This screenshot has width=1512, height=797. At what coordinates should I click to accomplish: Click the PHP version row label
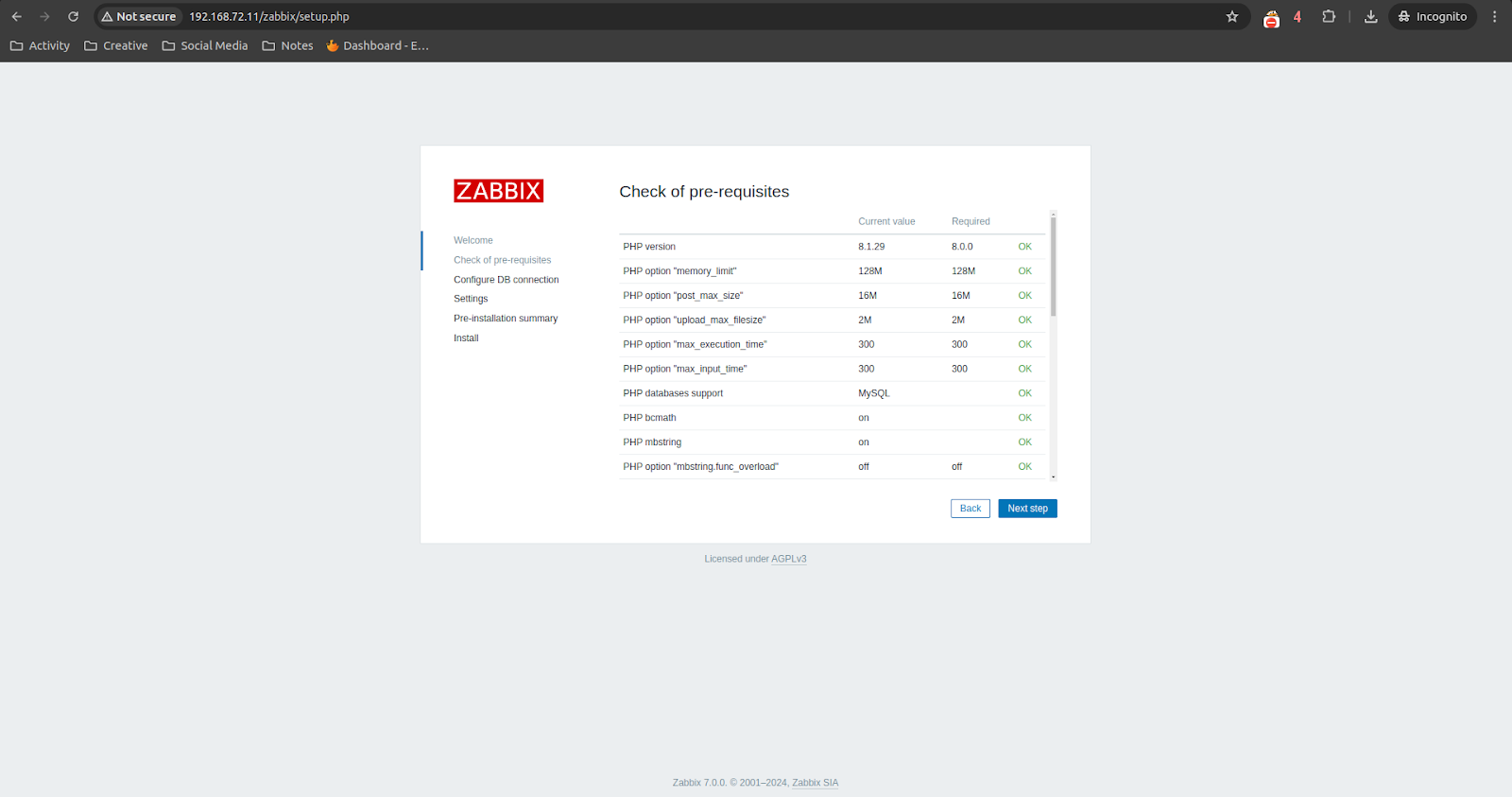tap(649, 247)
